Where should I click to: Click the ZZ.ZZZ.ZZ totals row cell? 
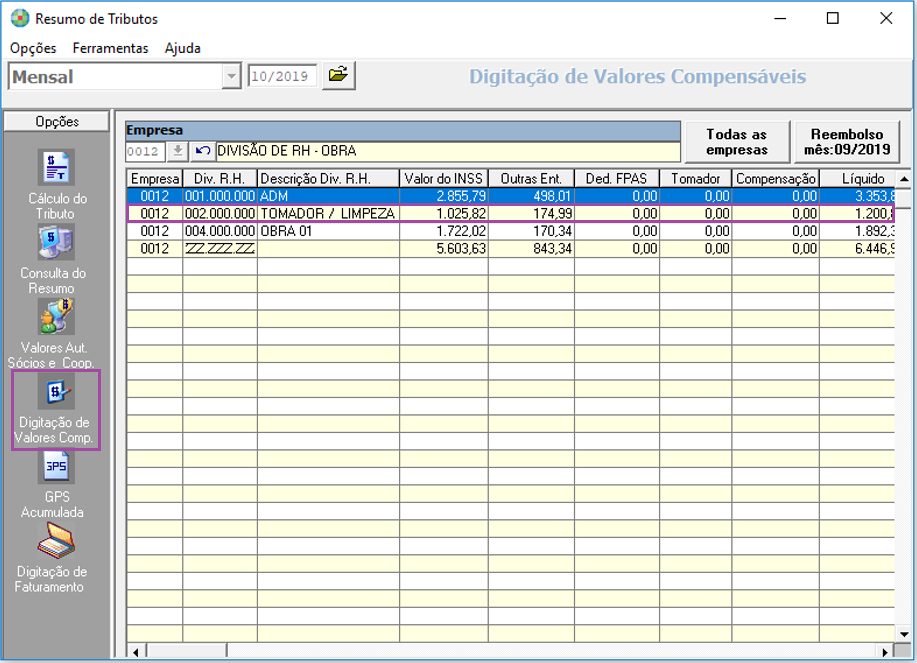click(220, 248)
